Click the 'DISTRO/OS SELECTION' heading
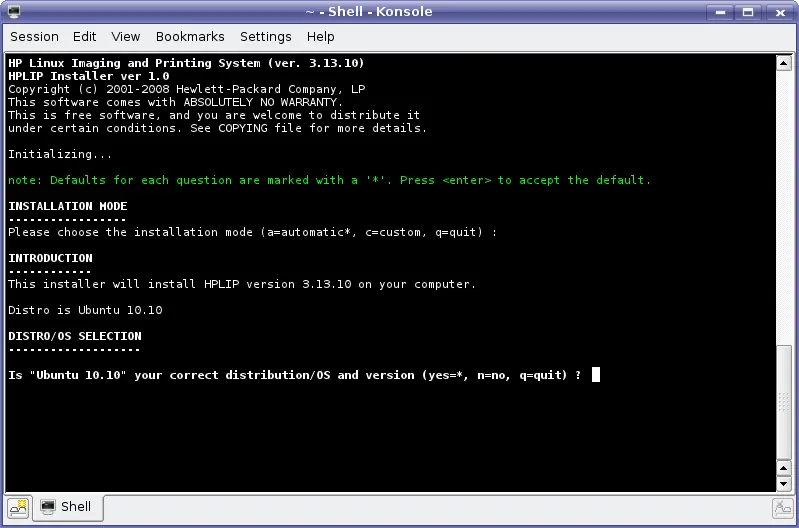The height and width of the screenshot is (528, 799). [75, 336]
